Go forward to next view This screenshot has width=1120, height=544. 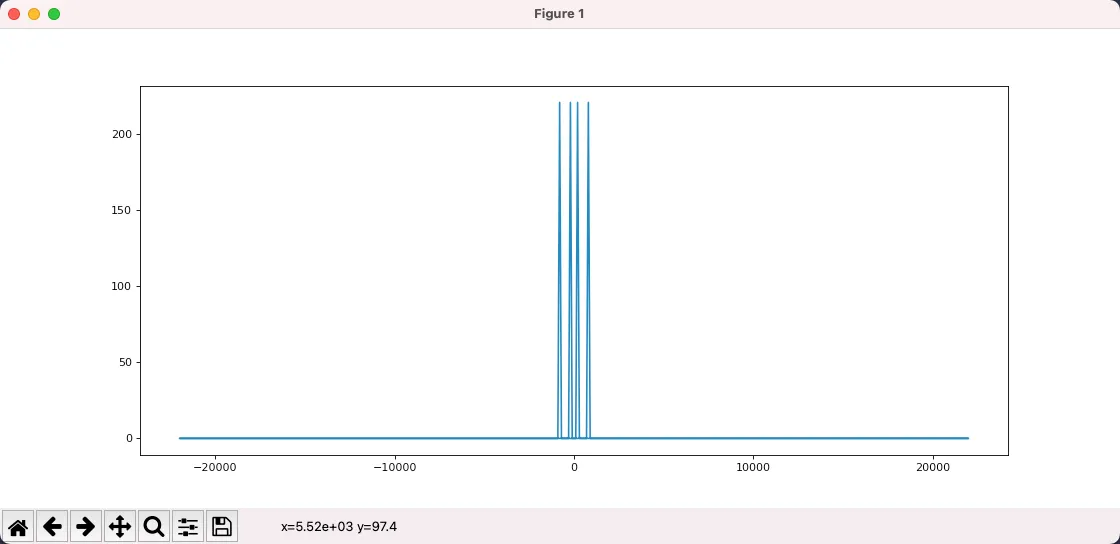coord(86,526)
